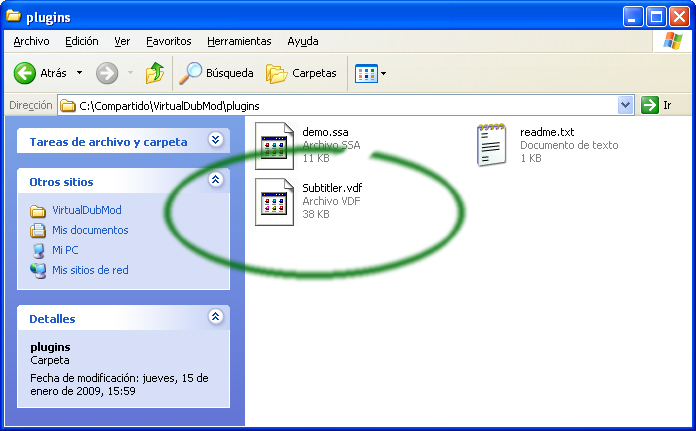Click the forward navigation arrow

pos(107,73)
